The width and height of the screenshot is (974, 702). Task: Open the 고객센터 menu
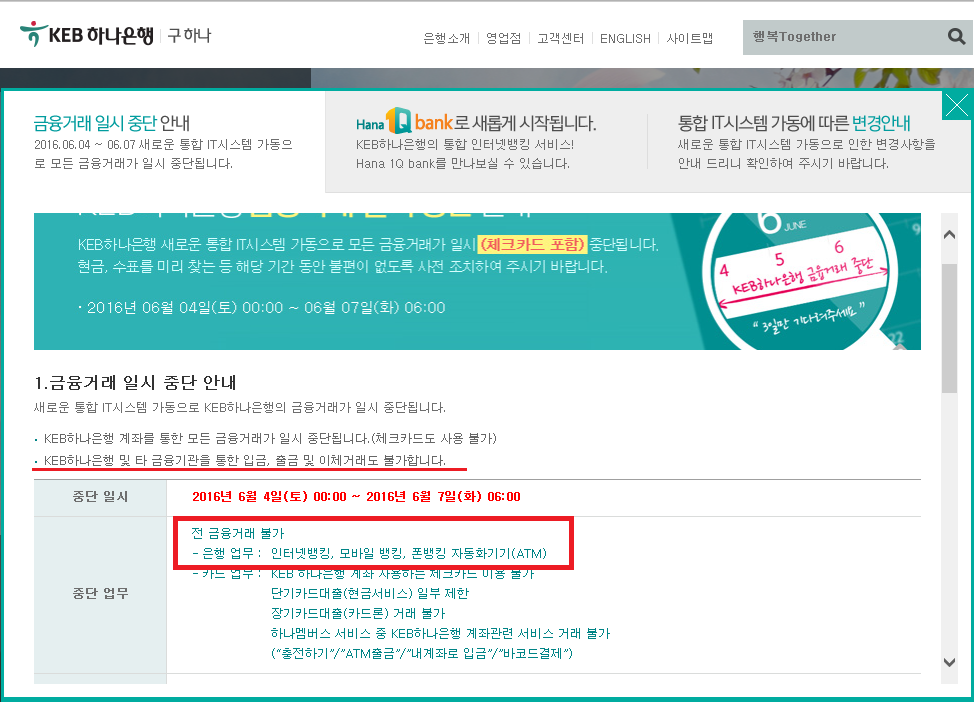[x=560, y=39]
